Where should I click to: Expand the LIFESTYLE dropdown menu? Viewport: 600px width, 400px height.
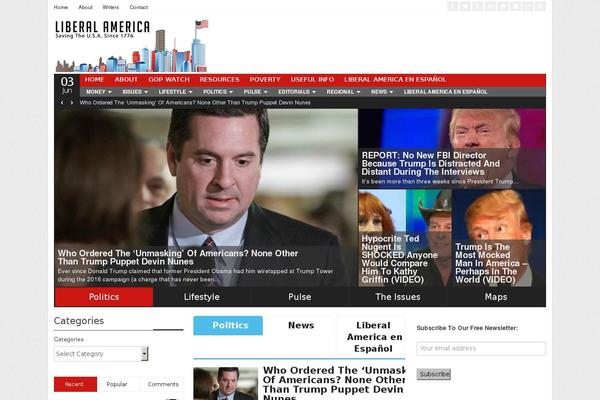[x=175, y=92]
